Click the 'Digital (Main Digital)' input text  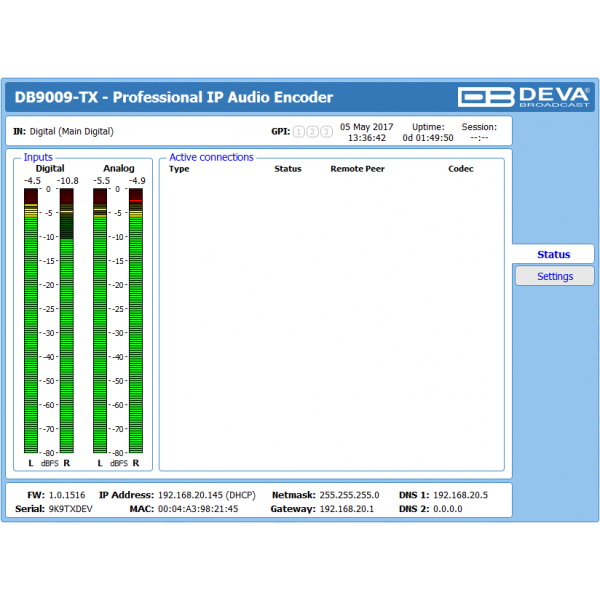72,132
